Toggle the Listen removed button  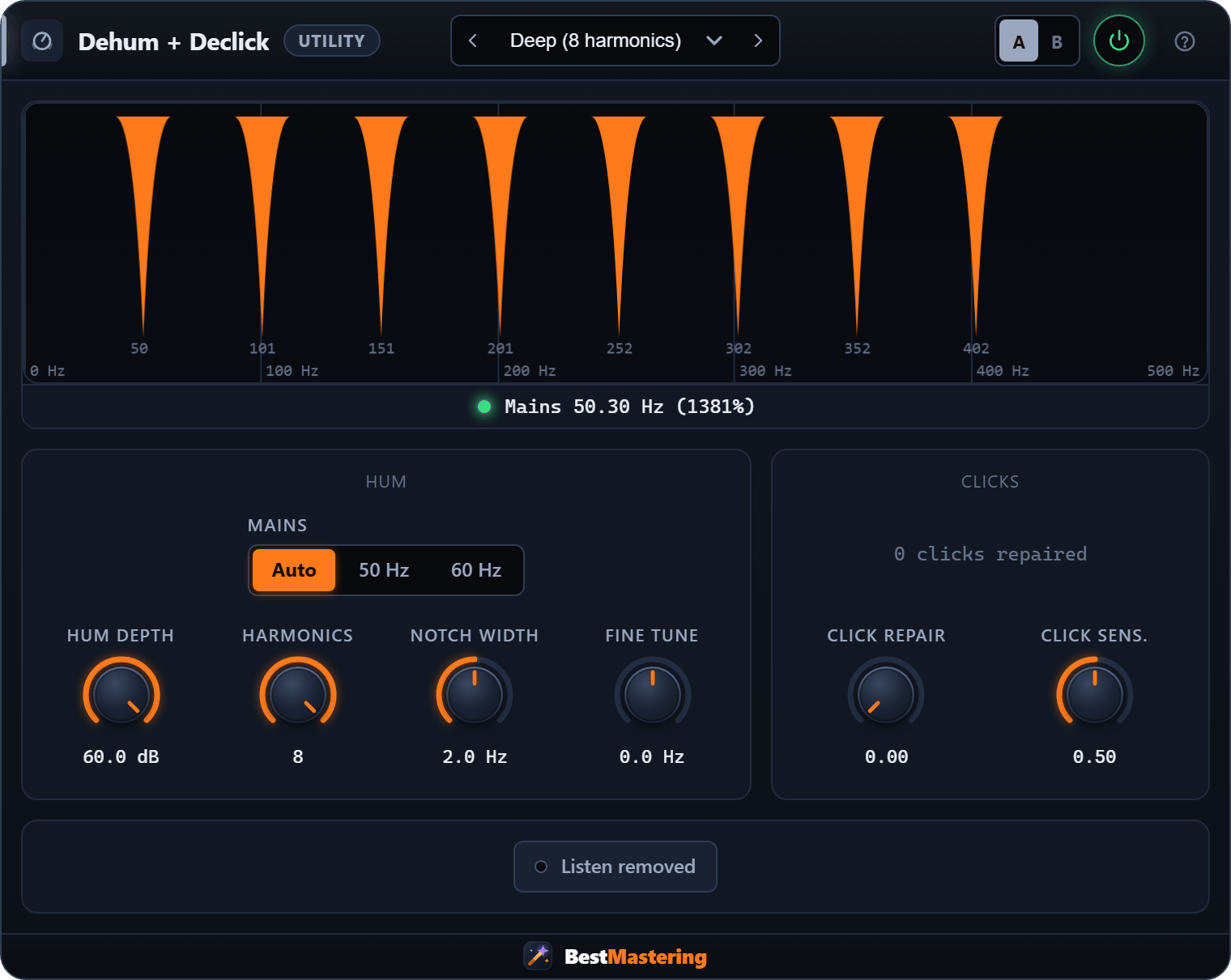click(x=615, y=867)
